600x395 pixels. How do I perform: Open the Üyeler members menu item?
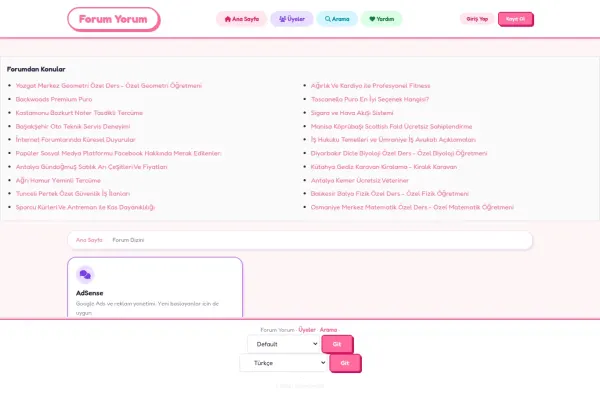tap(292, 19)
